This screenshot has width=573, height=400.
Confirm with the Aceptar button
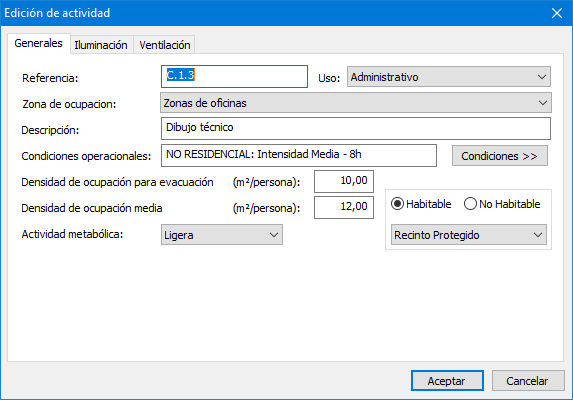pos(447,381)
